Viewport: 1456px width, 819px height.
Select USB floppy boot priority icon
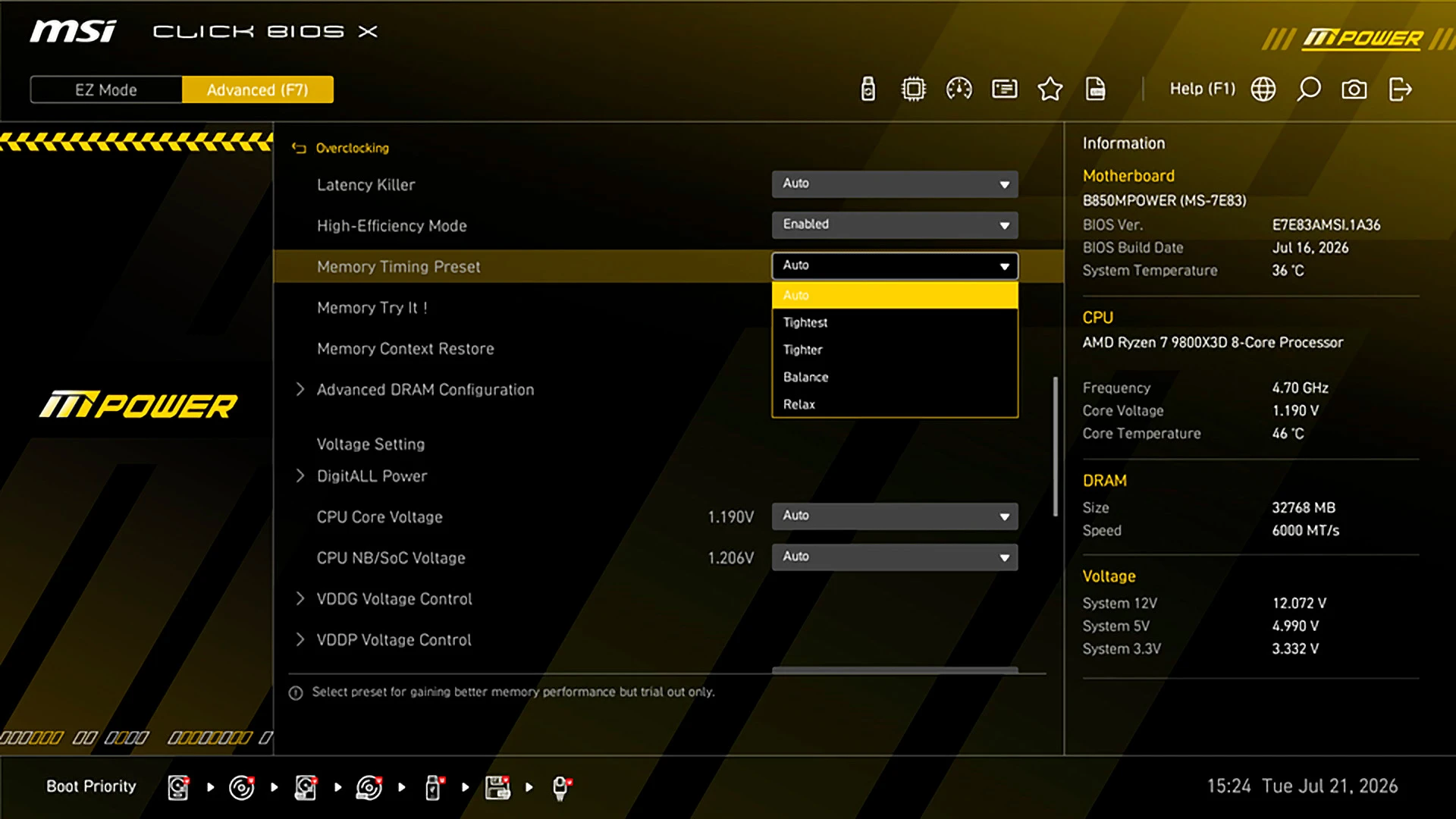click(497, 787)
